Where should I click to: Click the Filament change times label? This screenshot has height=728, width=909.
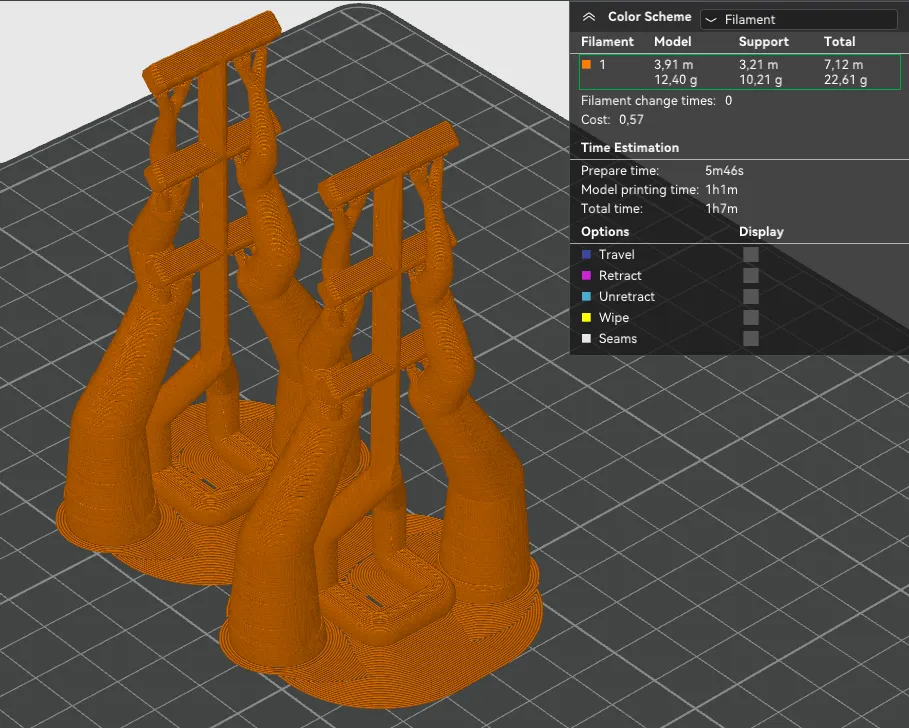point(648,101)
